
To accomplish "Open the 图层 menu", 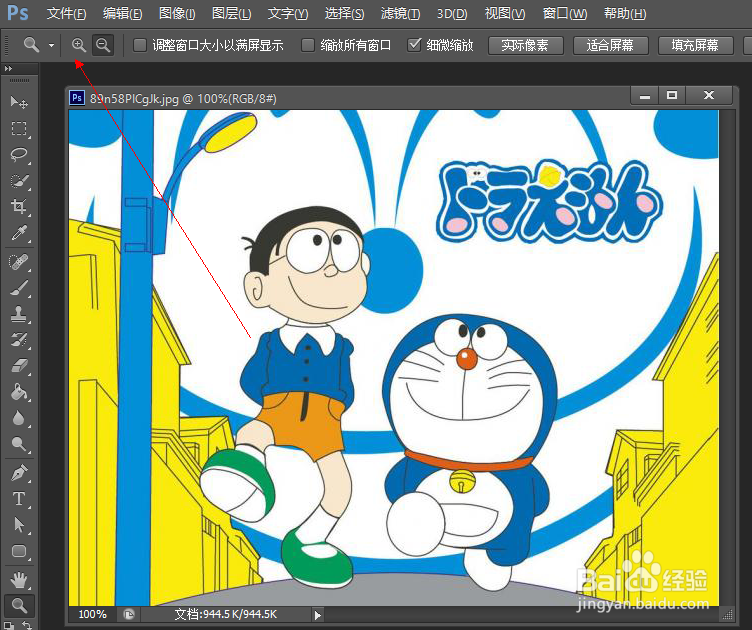I will coord(231,13).
